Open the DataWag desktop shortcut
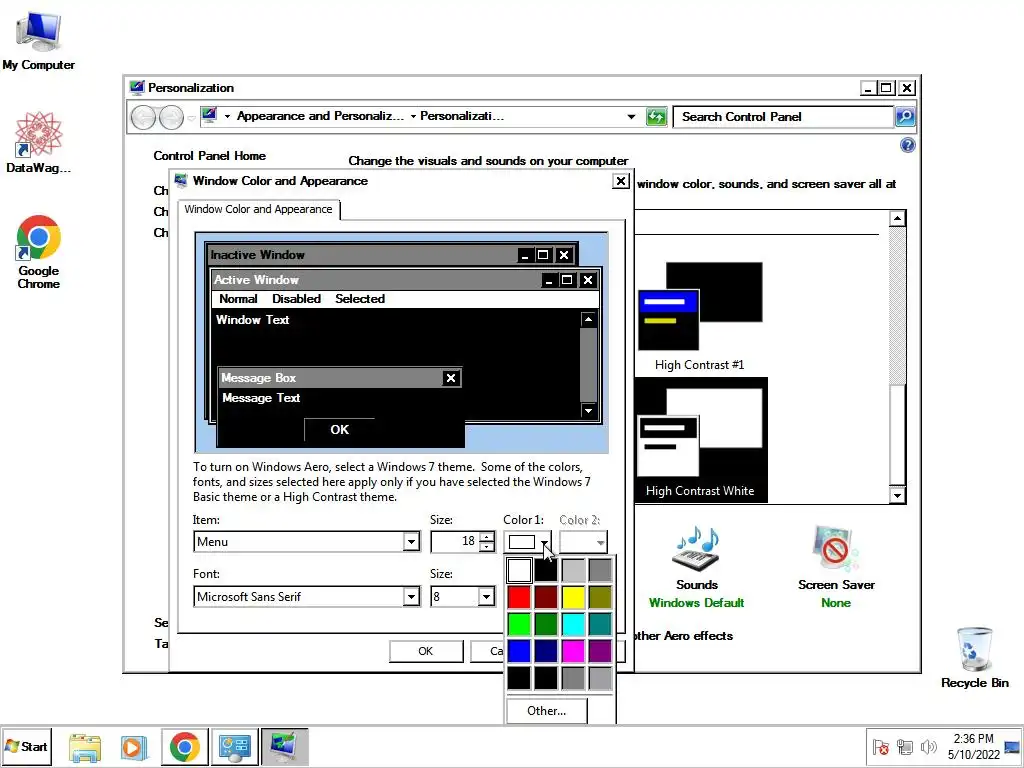The height and width of the screenshot is (768, 1024). (x=38, y=142)
